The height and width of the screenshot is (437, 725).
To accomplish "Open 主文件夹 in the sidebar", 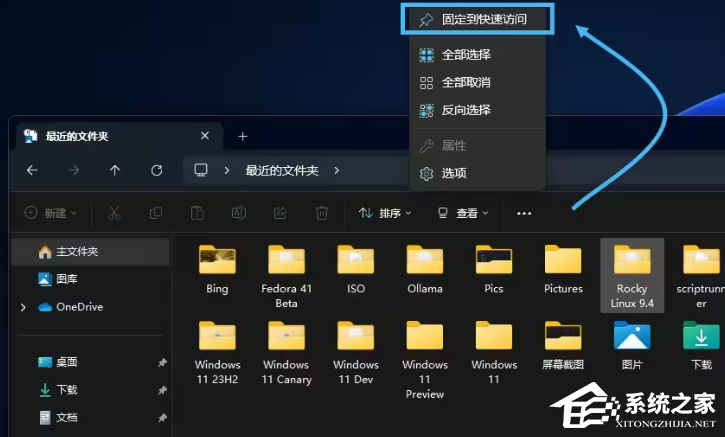I will coord(91,252).
